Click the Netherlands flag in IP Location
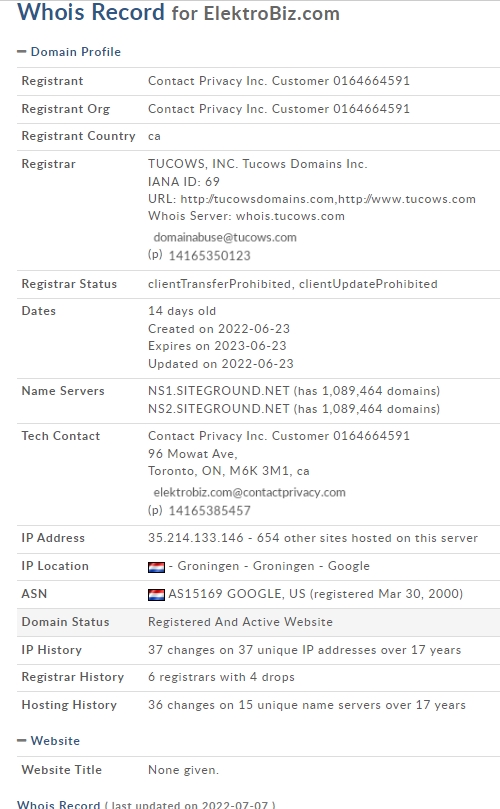Viewport: 500px width, 809px height. [x=156, y=567]
